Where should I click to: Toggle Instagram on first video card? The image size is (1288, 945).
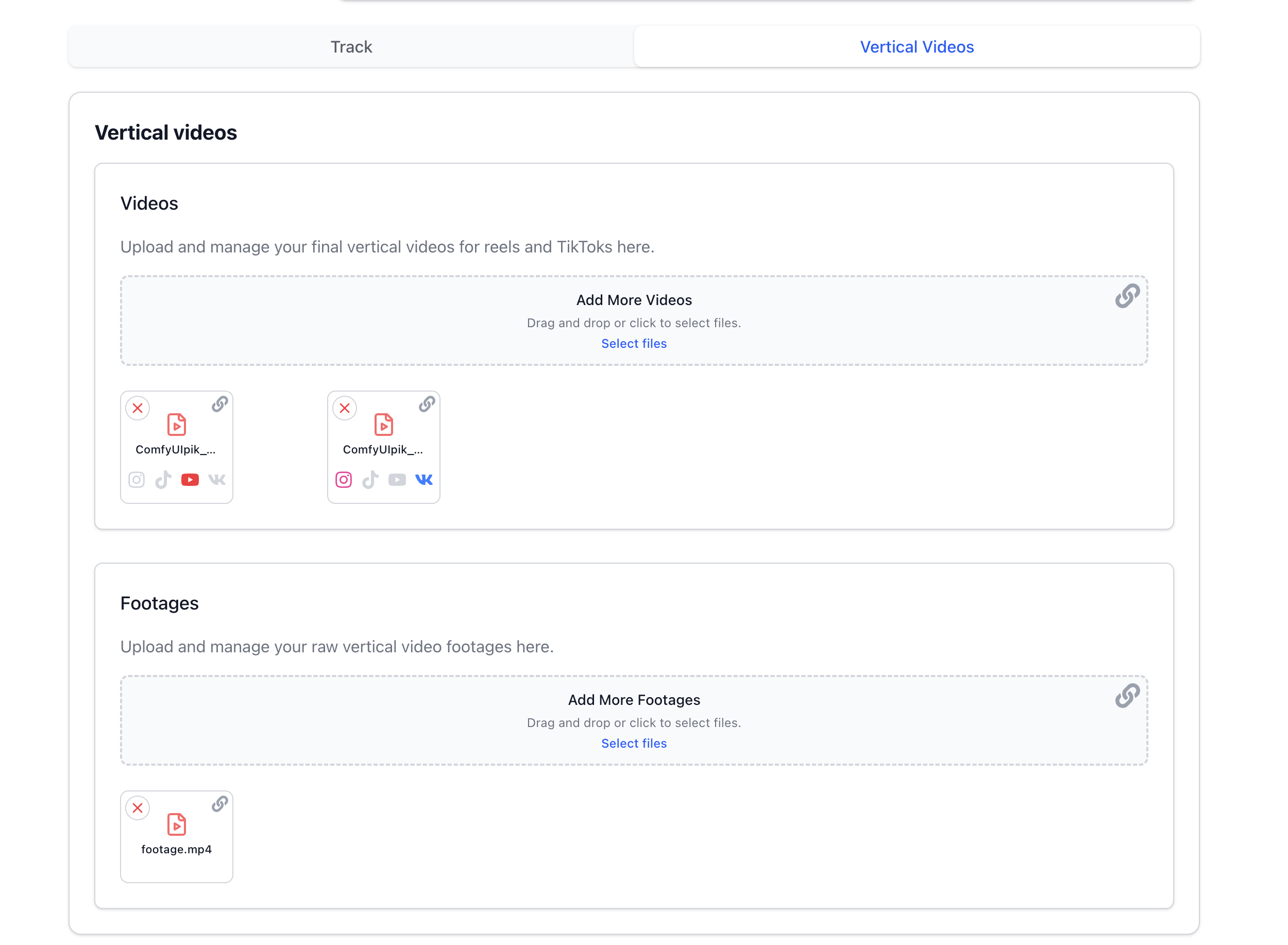coord(137,479)
